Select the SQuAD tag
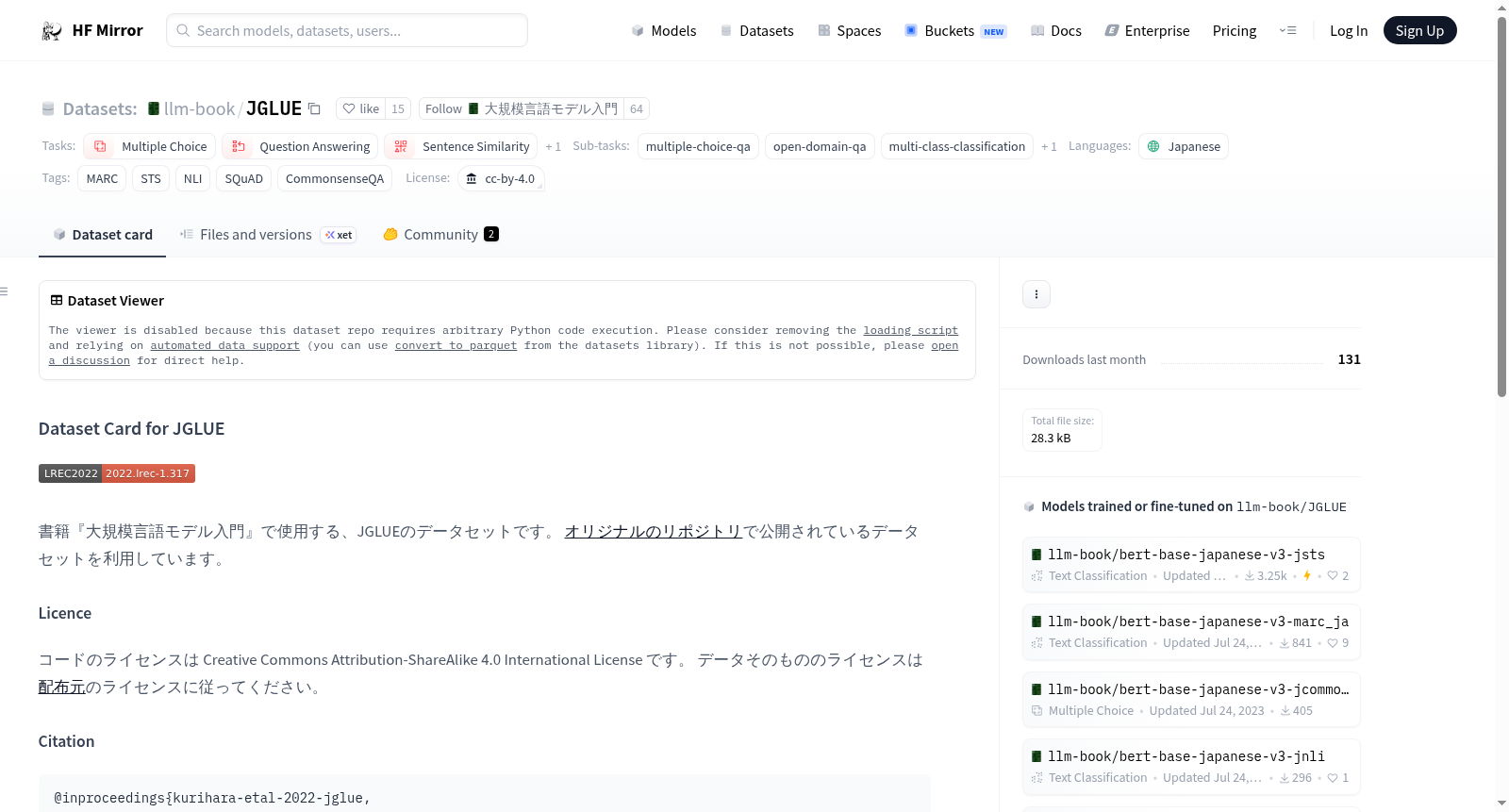 point(244,179)
